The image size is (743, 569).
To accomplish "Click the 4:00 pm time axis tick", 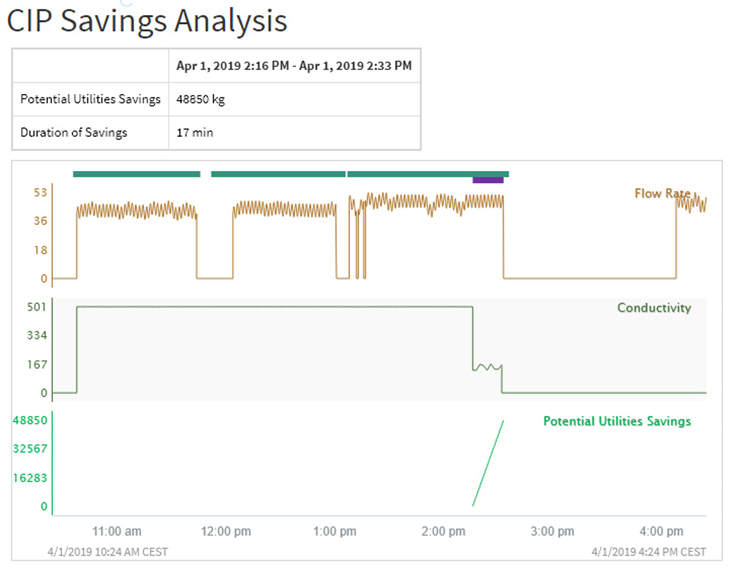I will [x=661, y=531].
